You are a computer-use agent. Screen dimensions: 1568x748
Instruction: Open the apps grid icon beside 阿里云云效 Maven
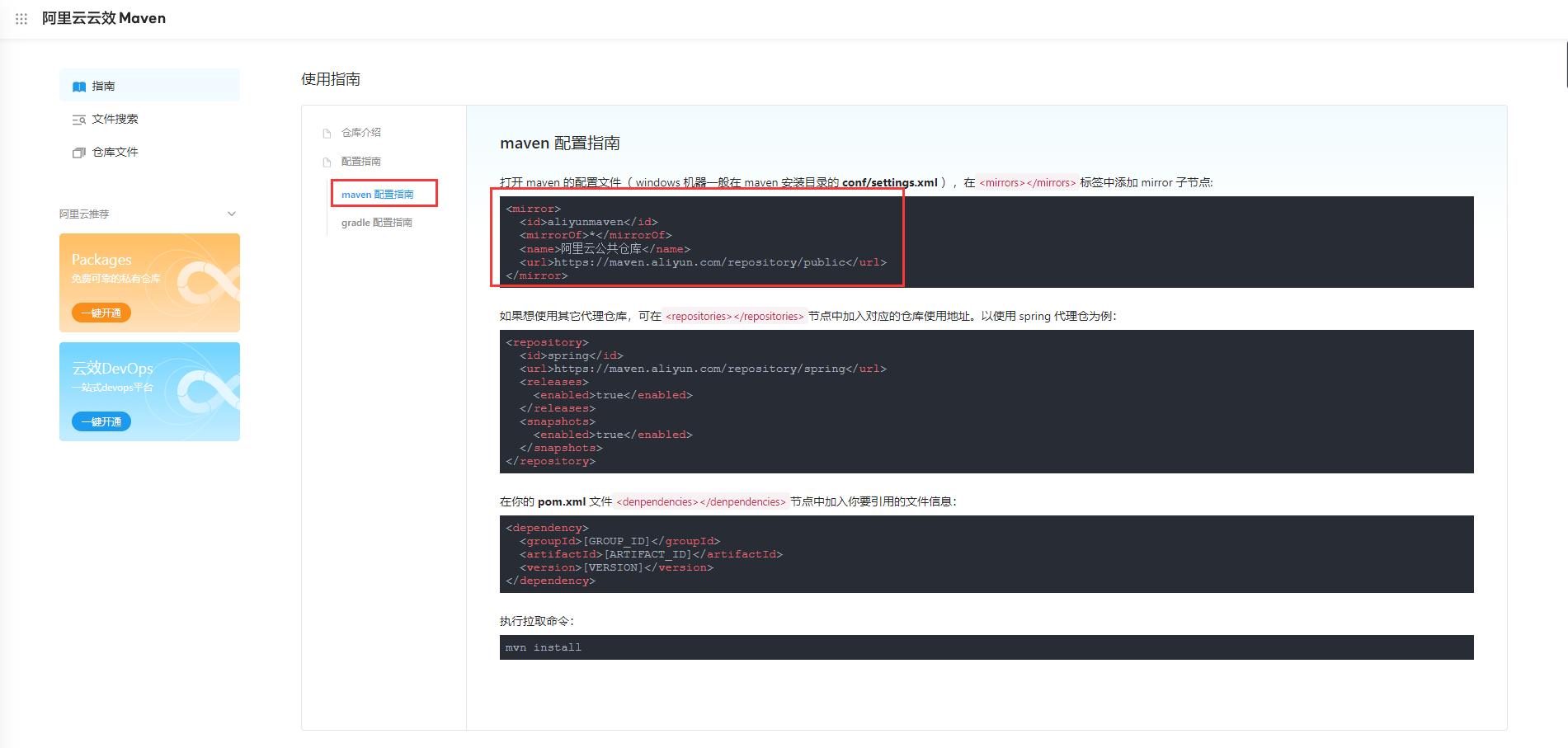[x=21, y=18]
